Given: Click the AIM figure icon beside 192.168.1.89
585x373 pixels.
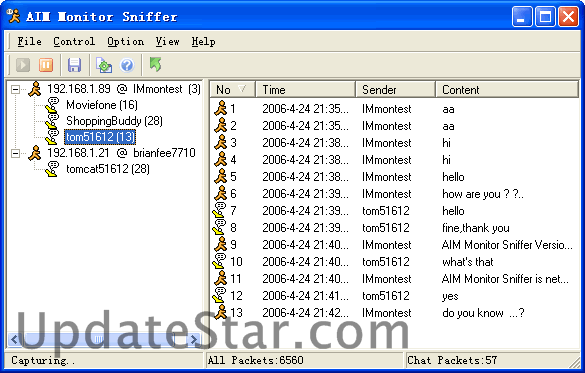Looking at the screenshot, I should click(35, 89).
